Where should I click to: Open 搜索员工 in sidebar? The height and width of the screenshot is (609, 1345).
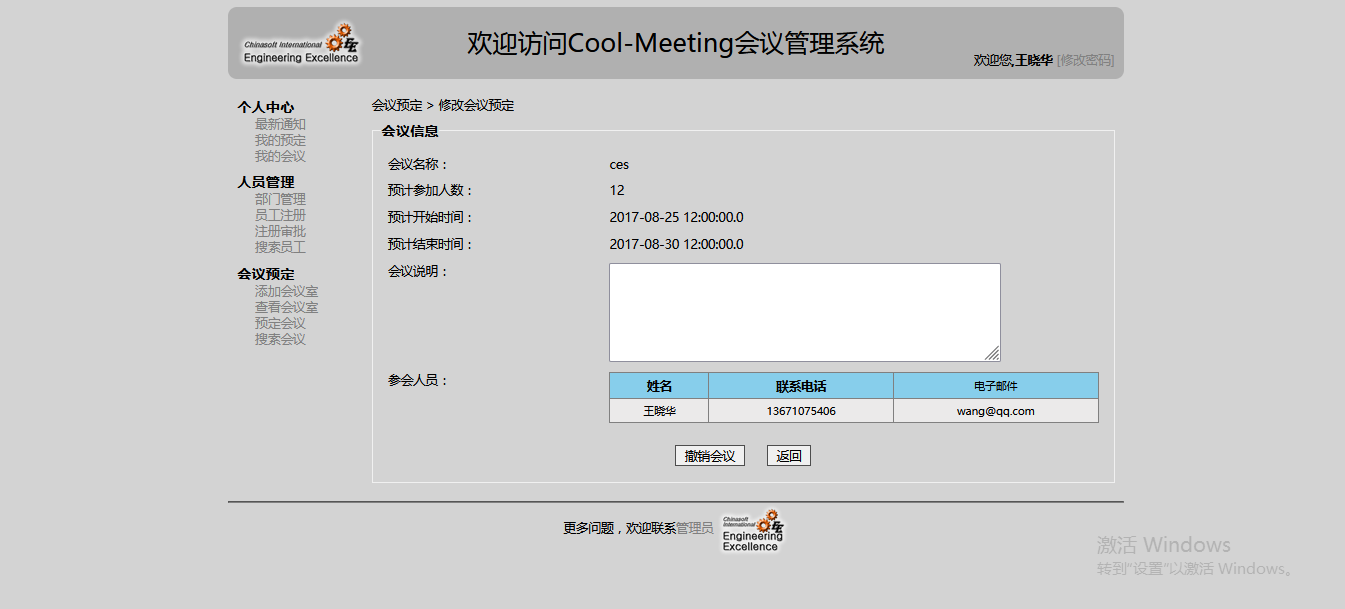[280, 247]
